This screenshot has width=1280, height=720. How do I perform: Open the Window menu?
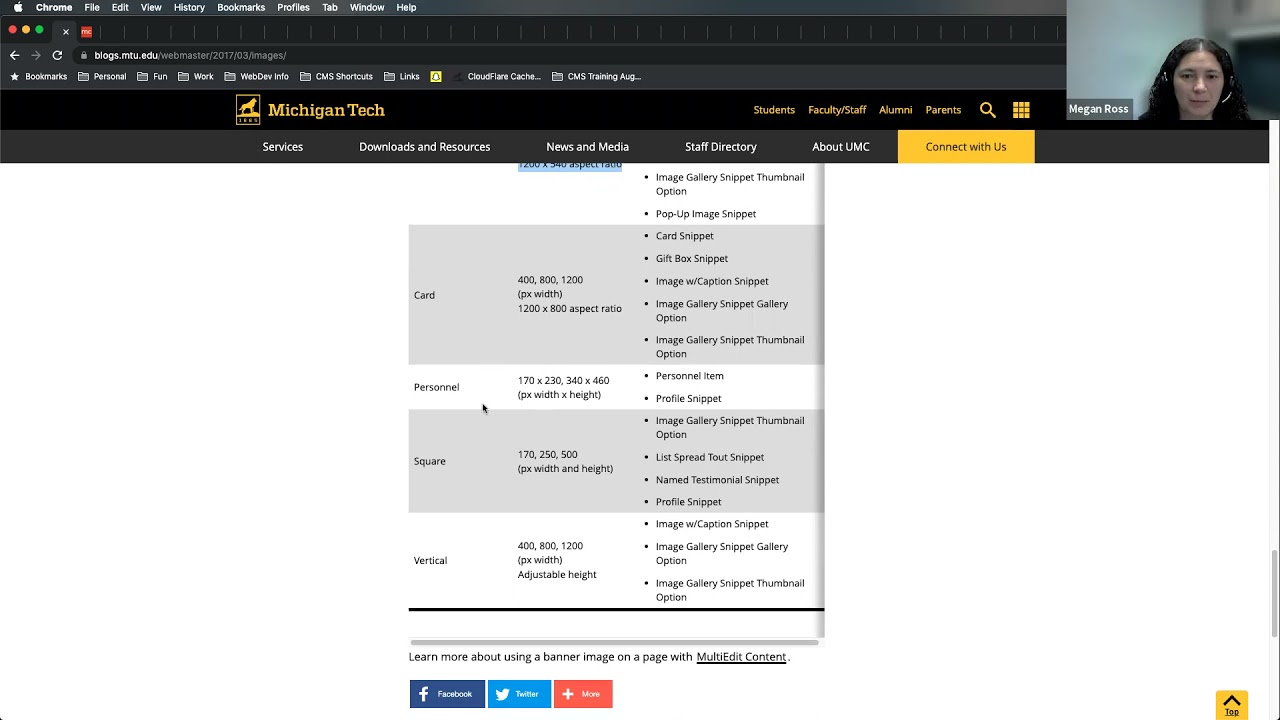367,7
